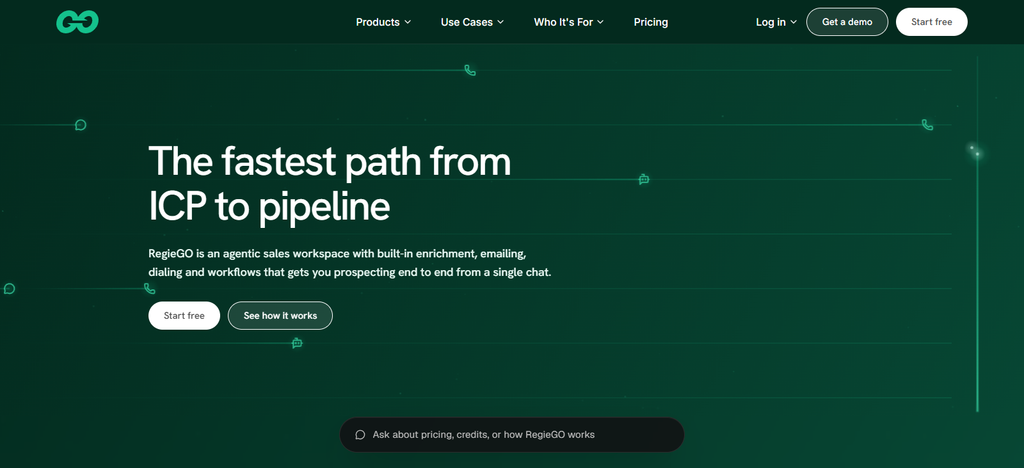Click the chat bubble icon in the ask bar

(360, 435)
